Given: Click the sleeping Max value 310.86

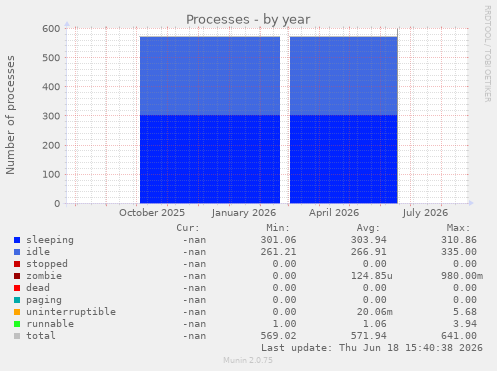Looking at the screenshot, I should click(x=459, y=240).
